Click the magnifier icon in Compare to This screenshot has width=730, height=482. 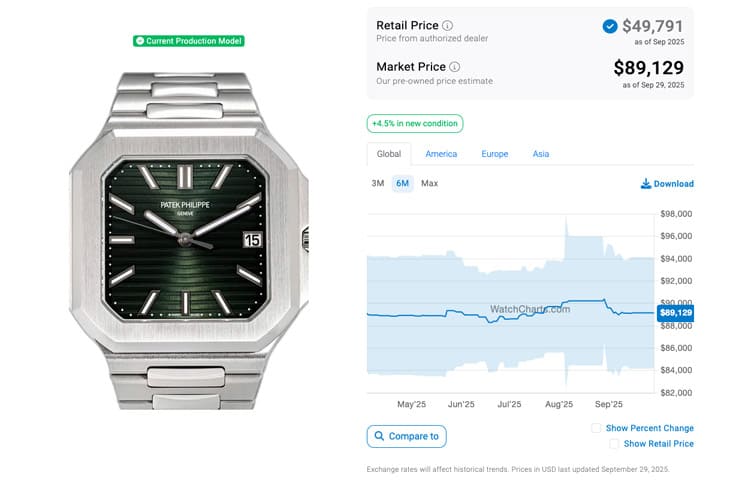click(x=379, y=436)
